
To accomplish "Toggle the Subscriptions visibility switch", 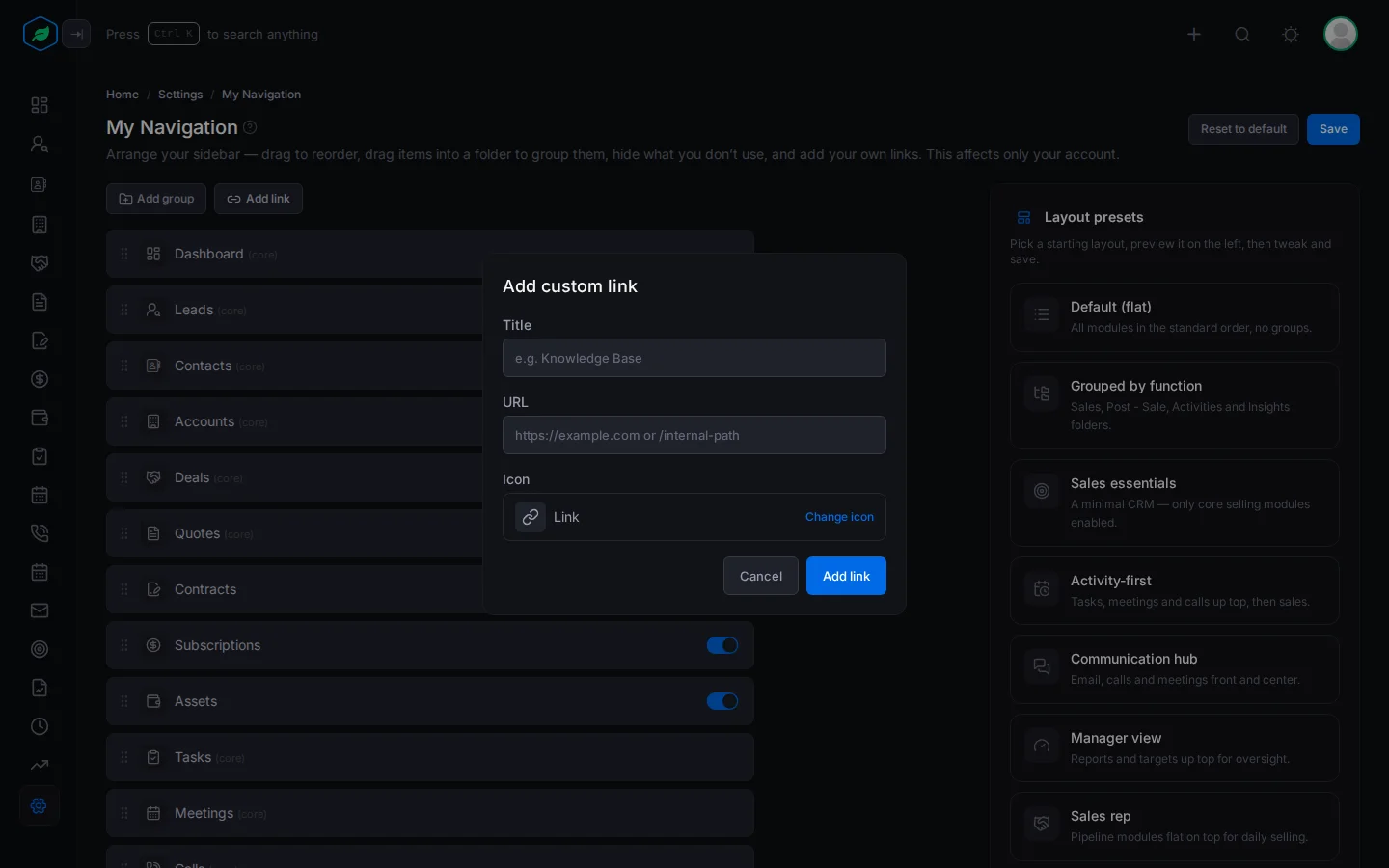I will point(722,645).
